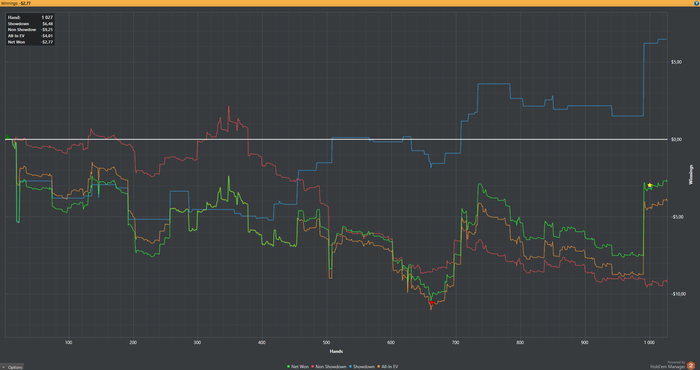Select the yellow star marker on graph

click(650, 185)
